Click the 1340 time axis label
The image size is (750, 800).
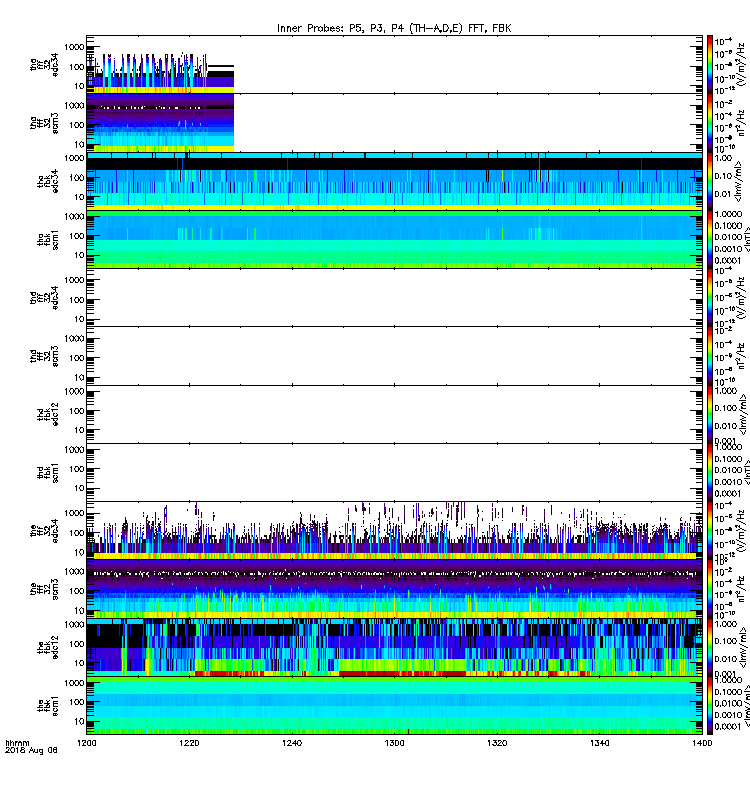pyautogui.click(x=599, y=743)
